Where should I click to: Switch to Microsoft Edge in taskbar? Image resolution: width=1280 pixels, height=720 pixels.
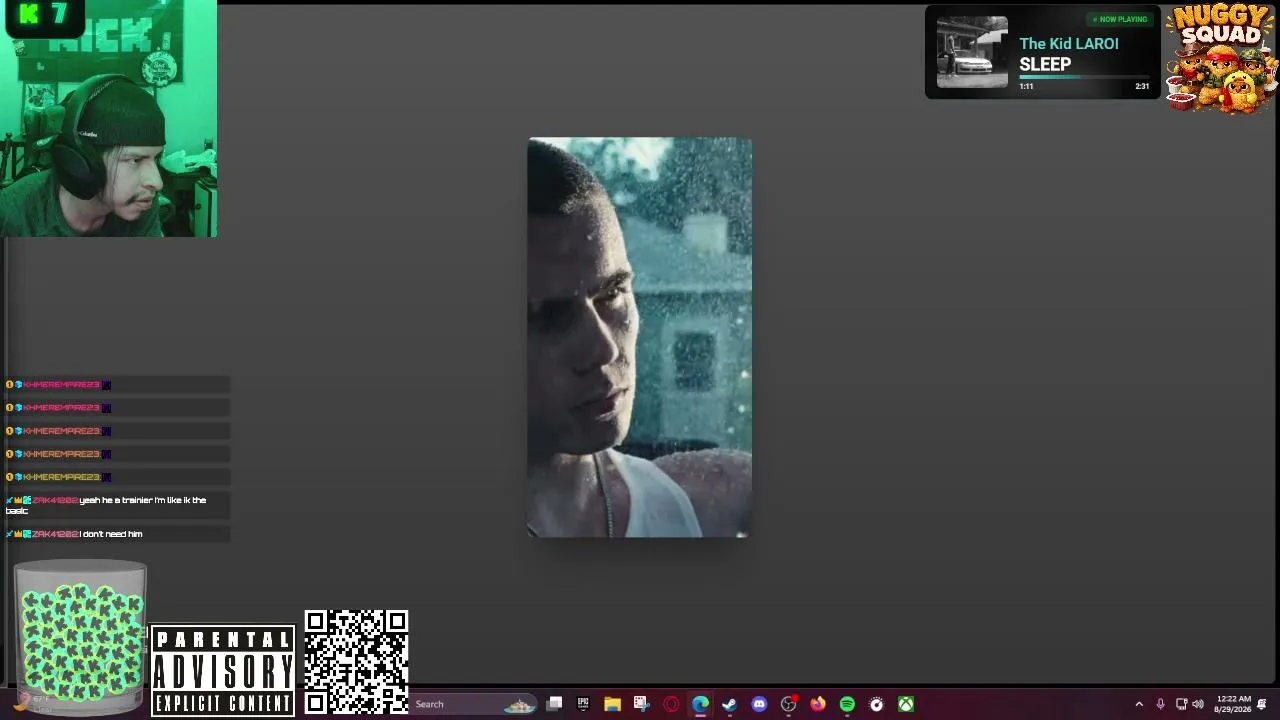pyautogui.click(x=700, y=704)
